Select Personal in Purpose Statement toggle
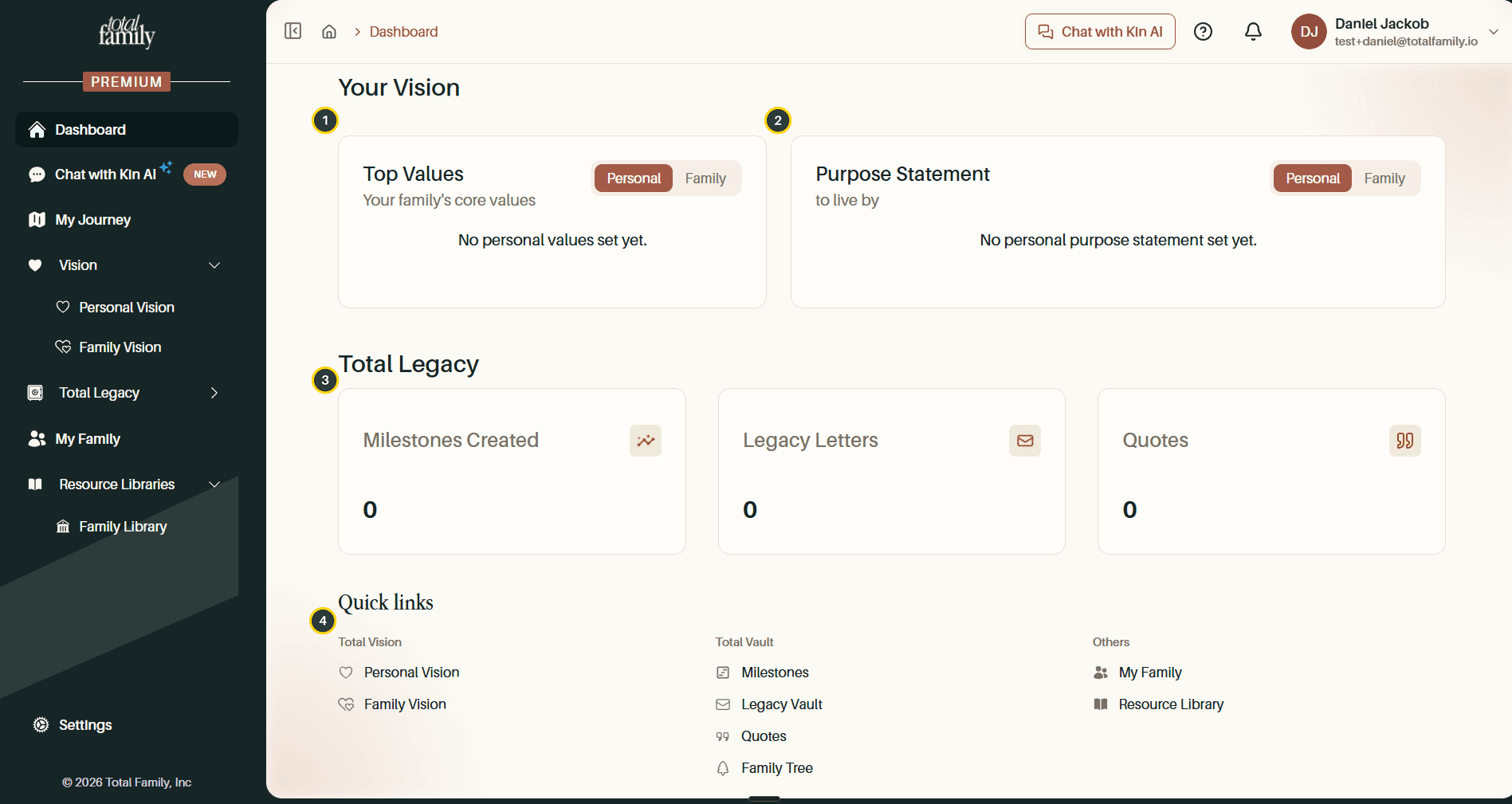1512x804 pixels. click(1313, 178)
